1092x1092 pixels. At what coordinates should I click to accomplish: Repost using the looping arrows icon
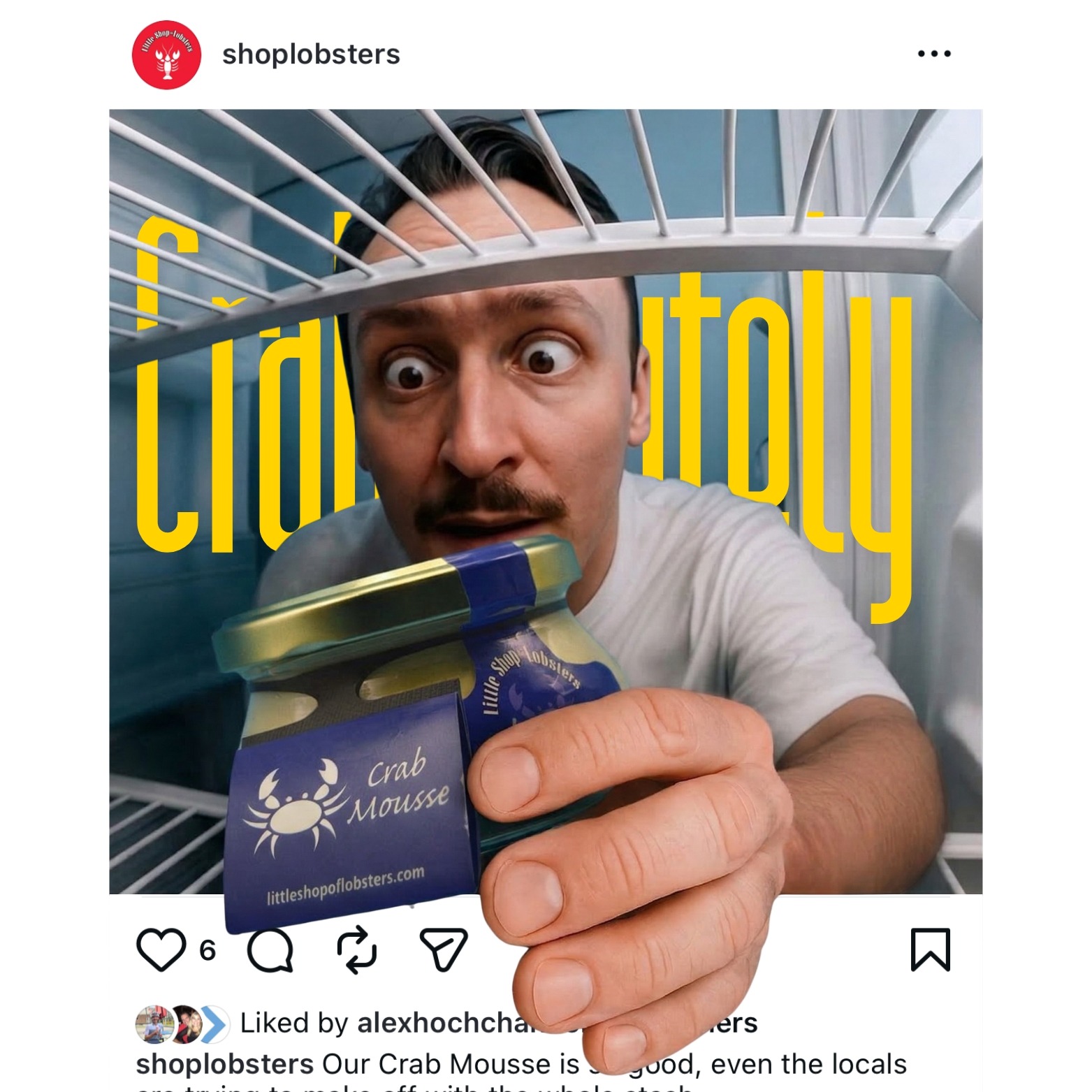(x=356, y=949)
